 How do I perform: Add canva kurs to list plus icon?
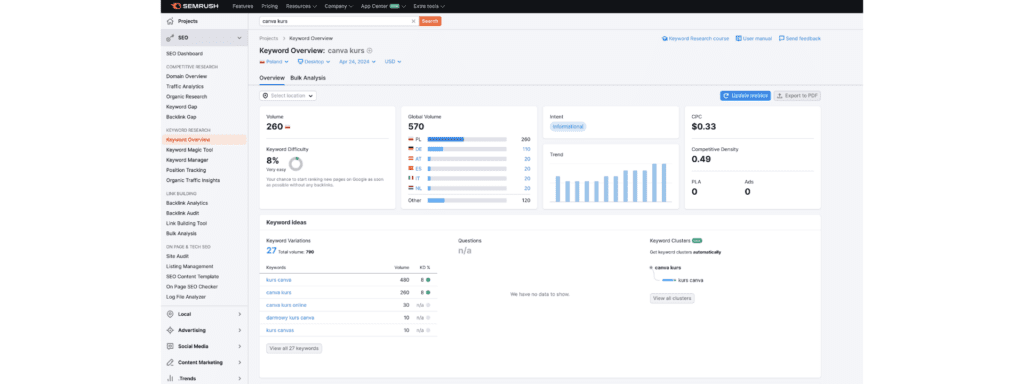click(x=370, y=50)
